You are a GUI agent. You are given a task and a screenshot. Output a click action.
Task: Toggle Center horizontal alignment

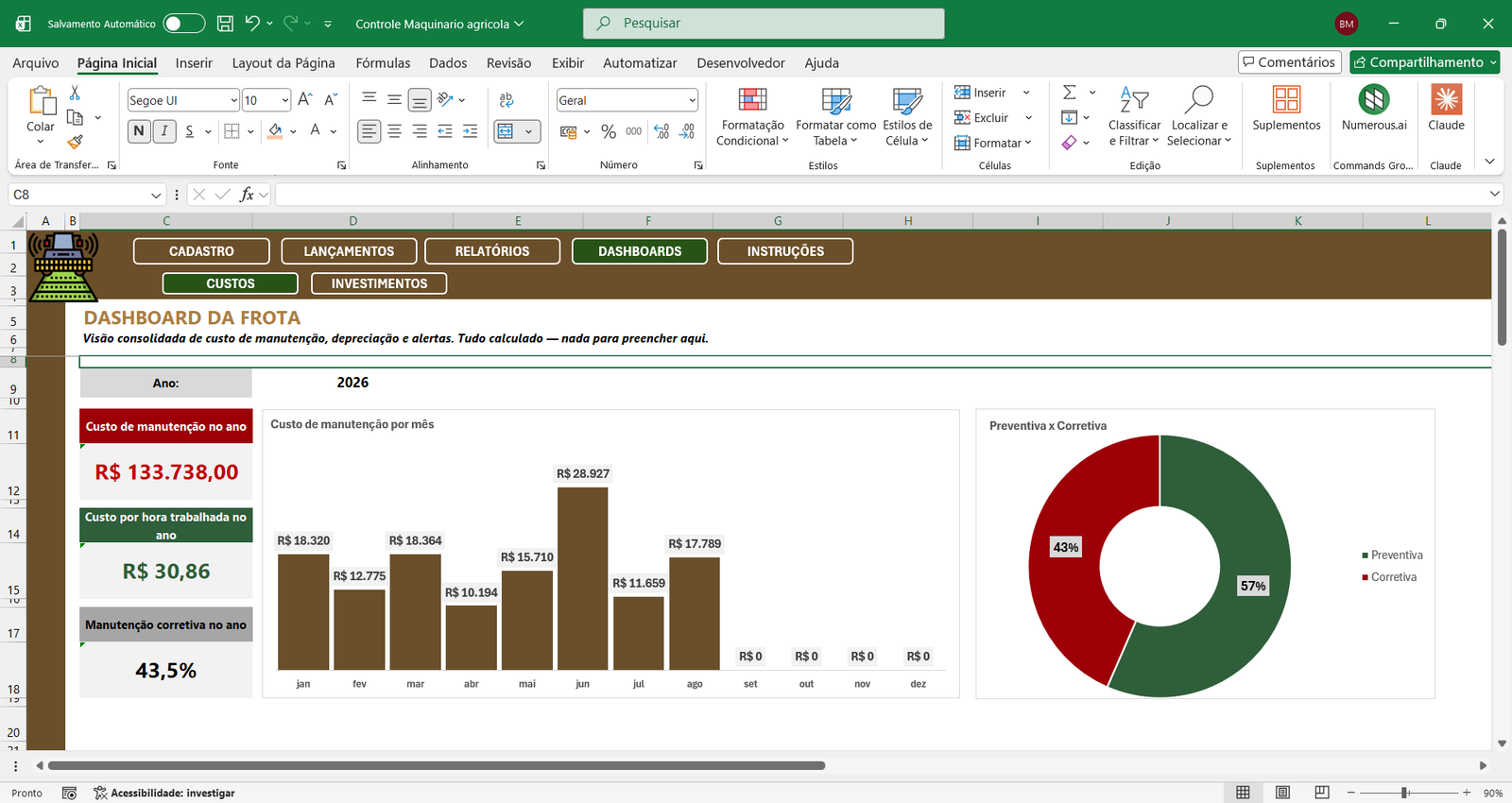coord(394,131)
